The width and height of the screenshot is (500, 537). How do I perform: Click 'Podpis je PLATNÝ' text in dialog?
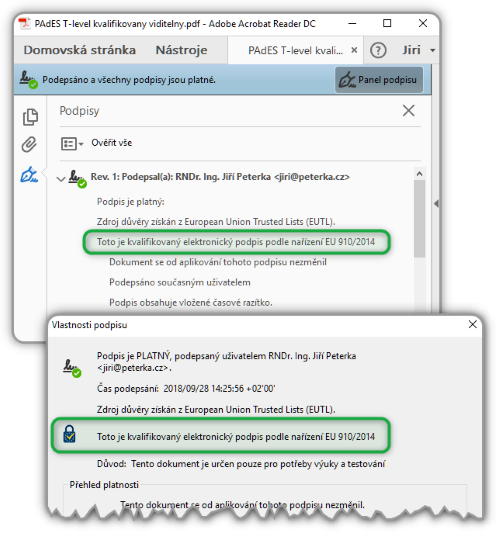(x=226, y=362)
